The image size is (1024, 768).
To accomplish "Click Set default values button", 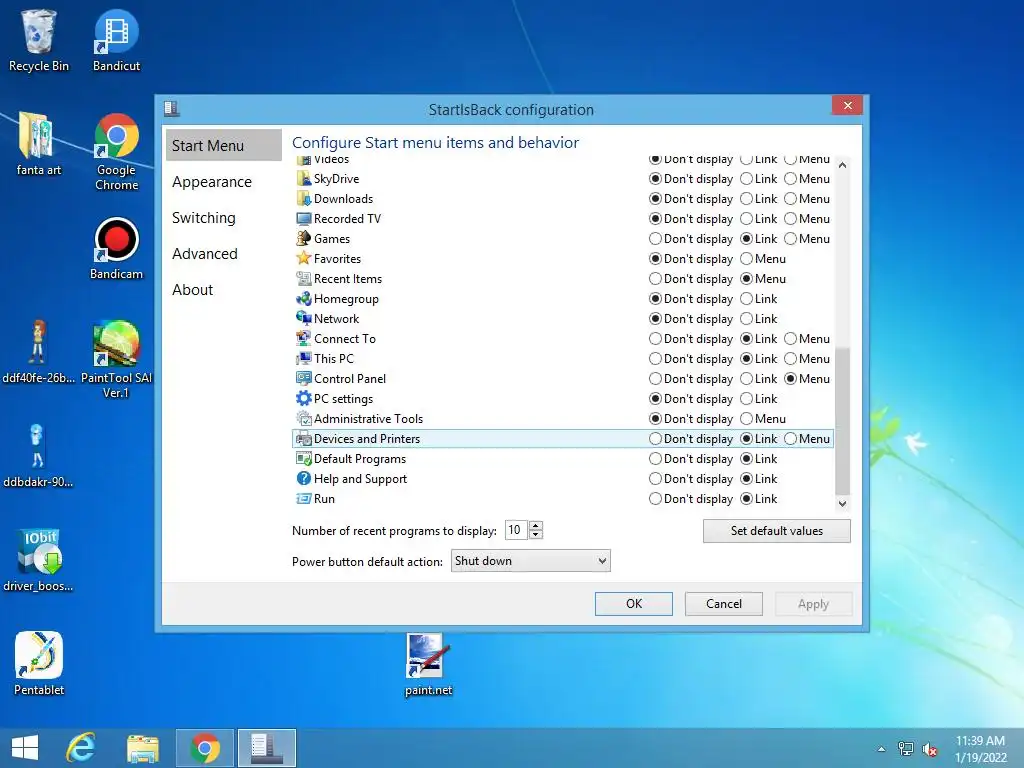I will (x=776, y=531).
